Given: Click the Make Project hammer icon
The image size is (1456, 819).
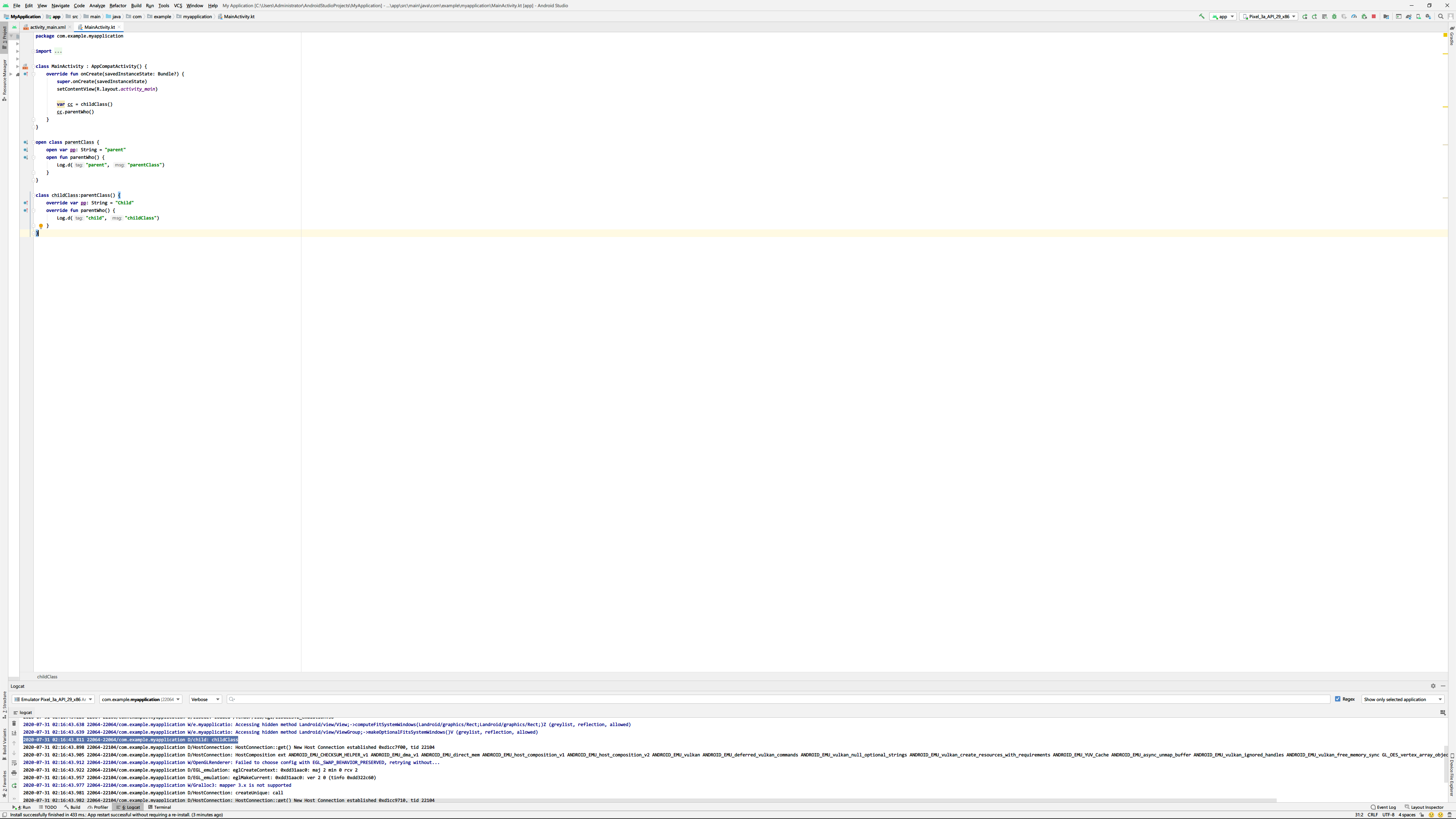Looking at the screenshot, I should [x=1202, y=16].
